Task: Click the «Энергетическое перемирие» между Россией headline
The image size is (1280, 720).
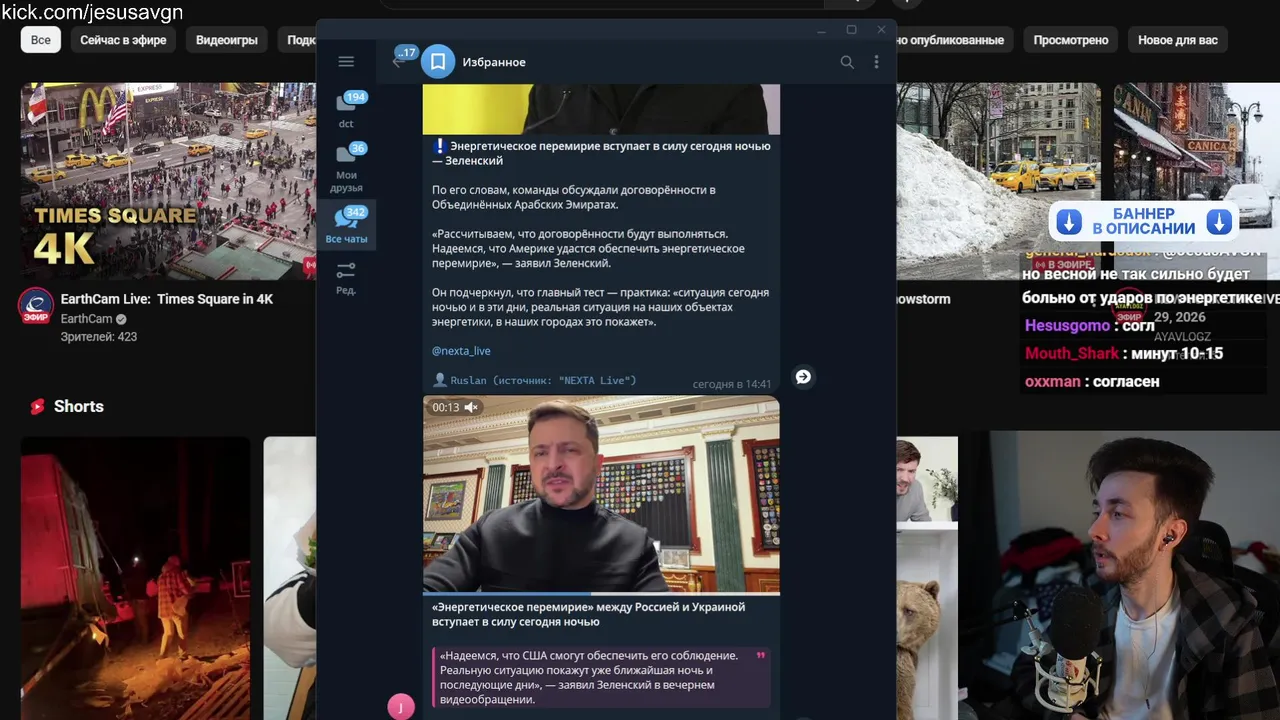Action: tap(588, 614)
